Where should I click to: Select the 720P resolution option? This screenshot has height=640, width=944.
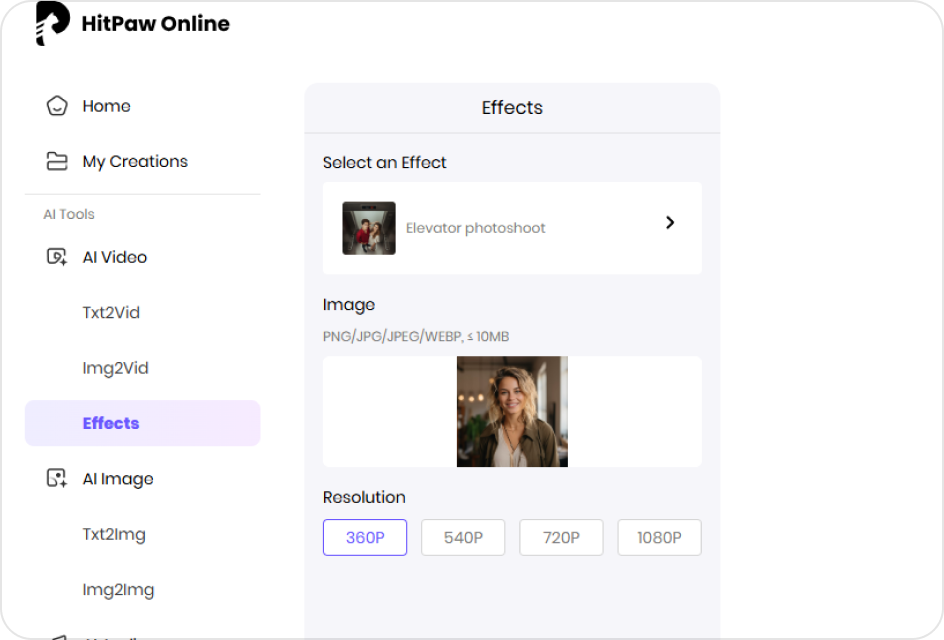click(561, 537)
